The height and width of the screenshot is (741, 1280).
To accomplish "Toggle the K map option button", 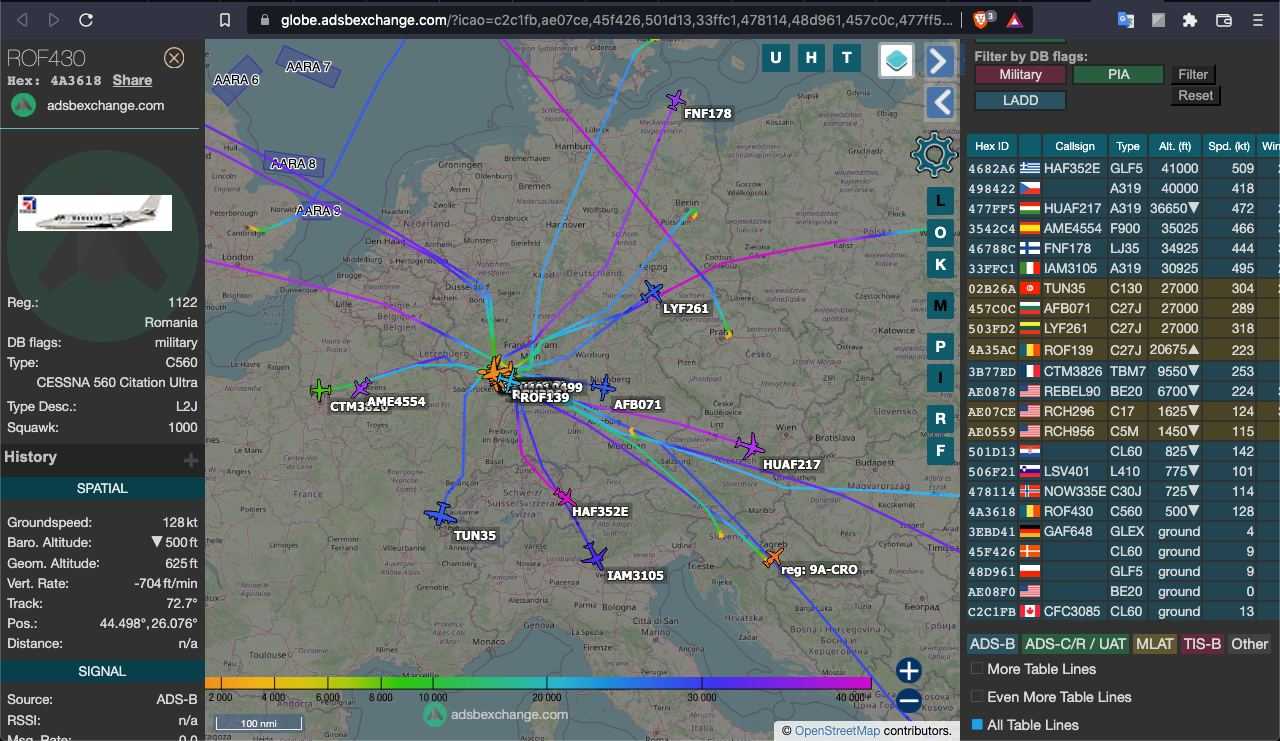I will point(940,264).
